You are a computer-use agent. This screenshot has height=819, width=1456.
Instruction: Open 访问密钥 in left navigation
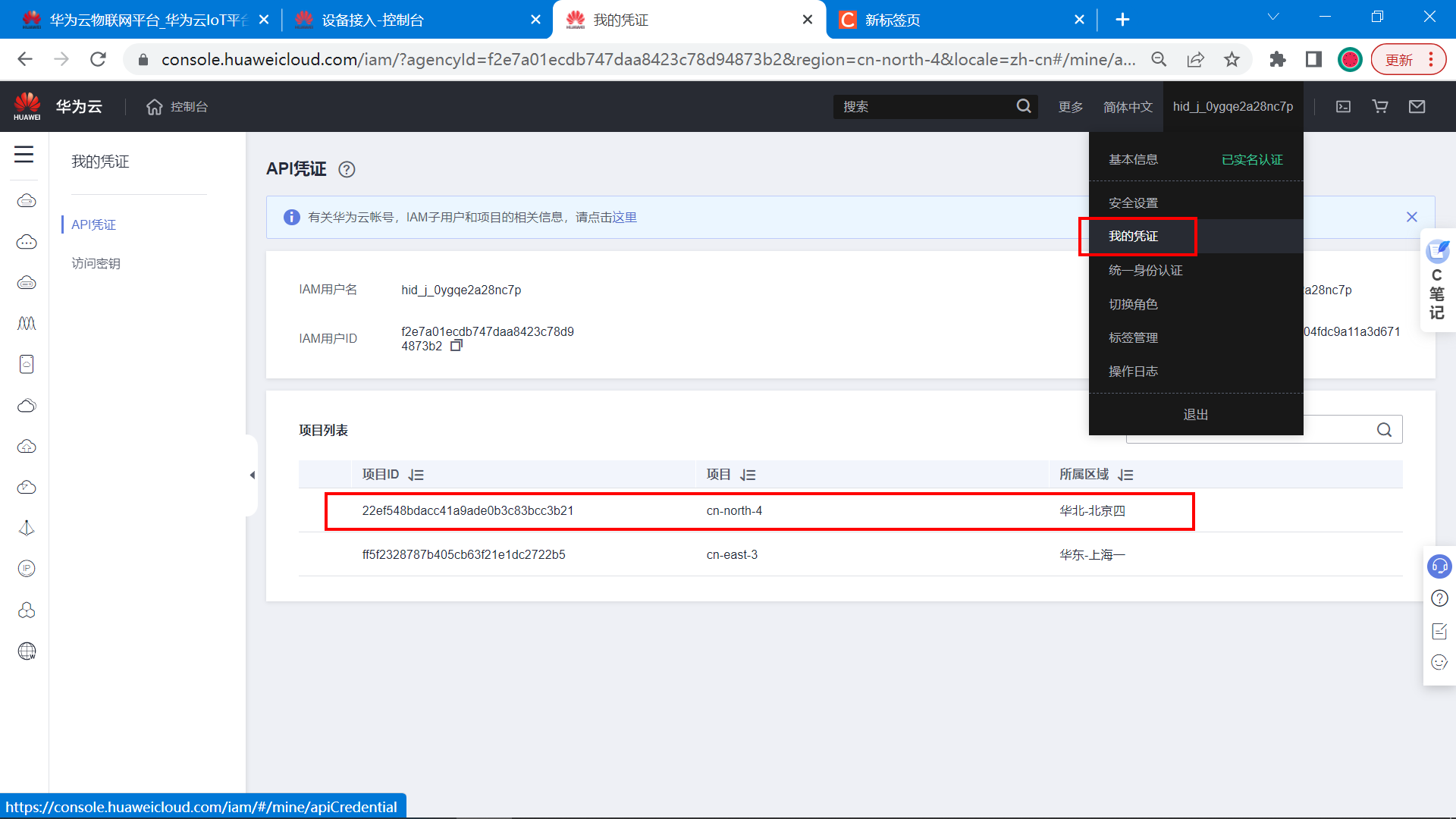coord(96,263)
